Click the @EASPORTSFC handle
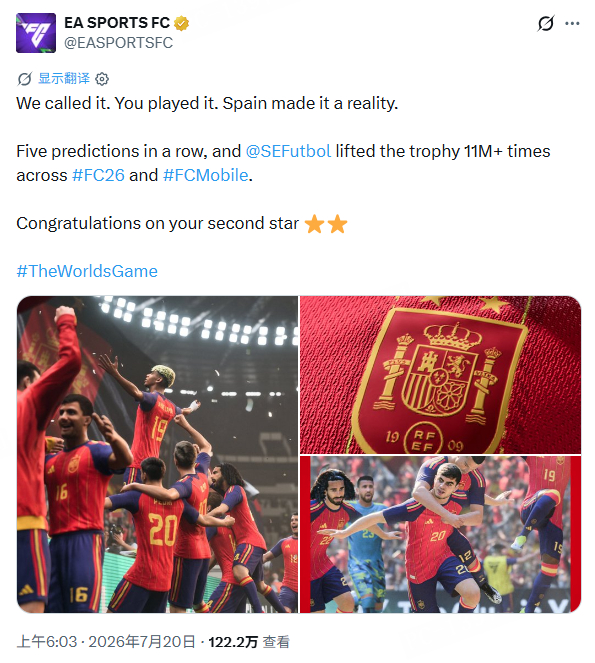595x663 pixels. click(118, 43)
